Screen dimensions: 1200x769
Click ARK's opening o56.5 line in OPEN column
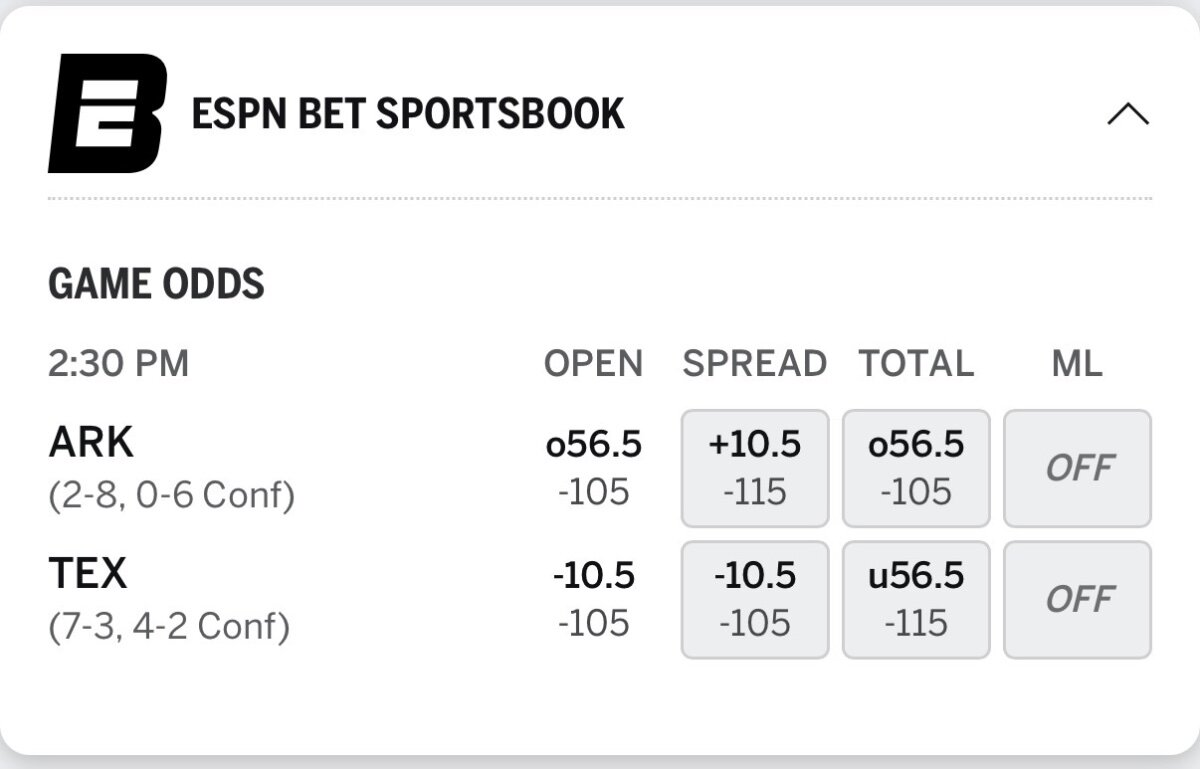594,445
